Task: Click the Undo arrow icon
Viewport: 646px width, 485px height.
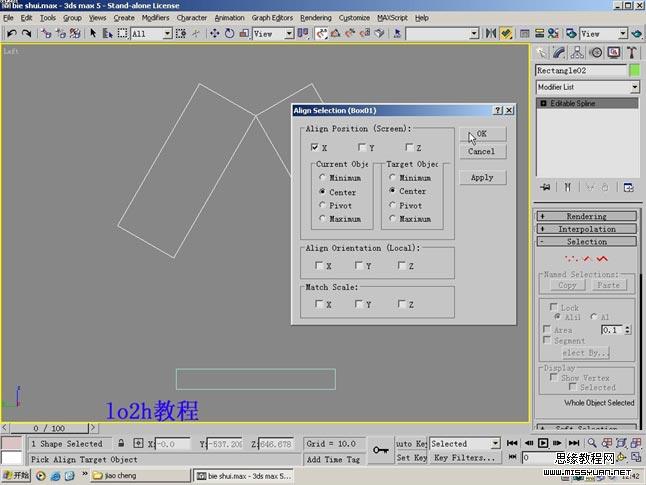Action: click(x=12, y=34)
